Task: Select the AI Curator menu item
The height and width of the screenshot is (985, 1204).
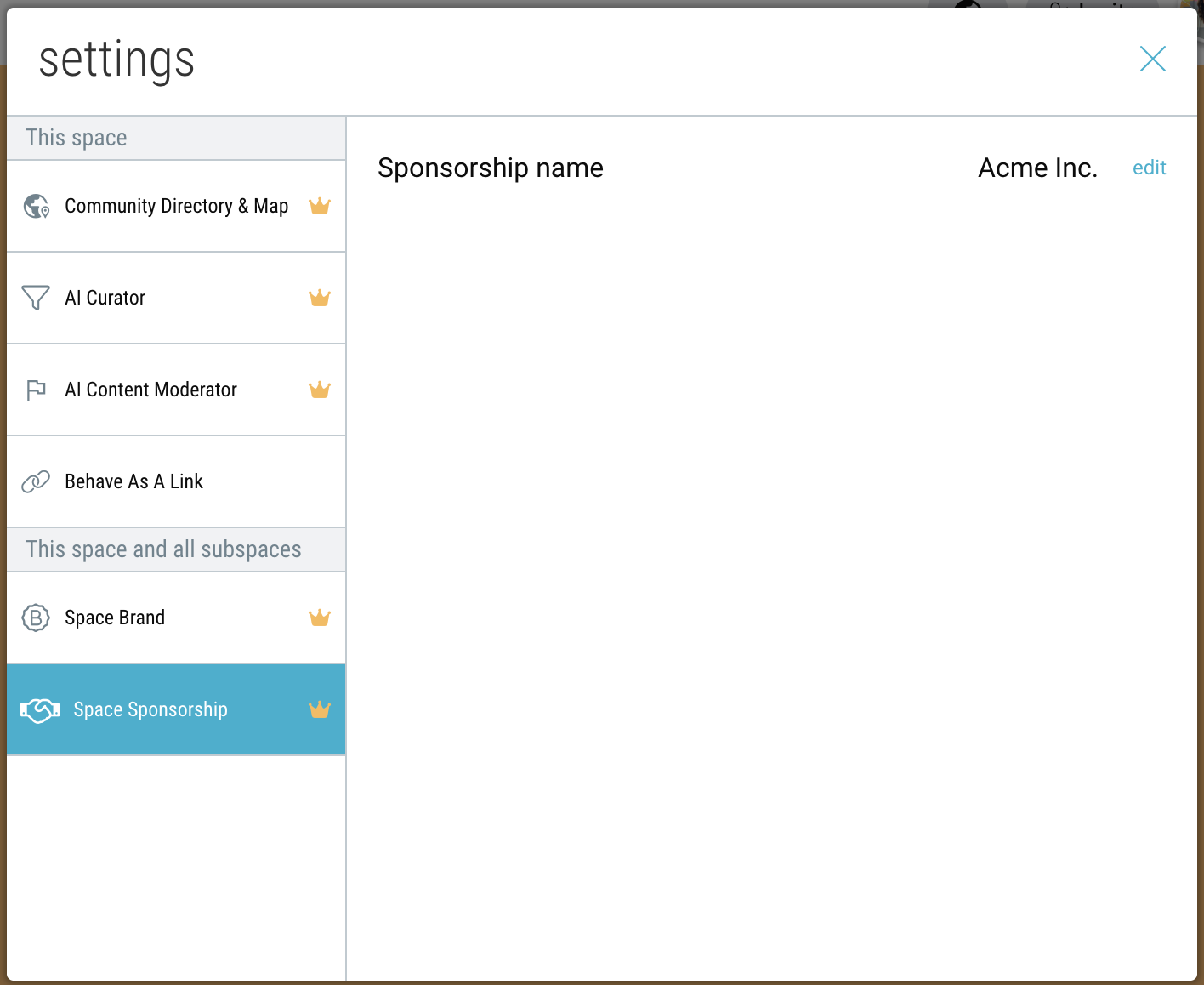Action: pos(105,298)
